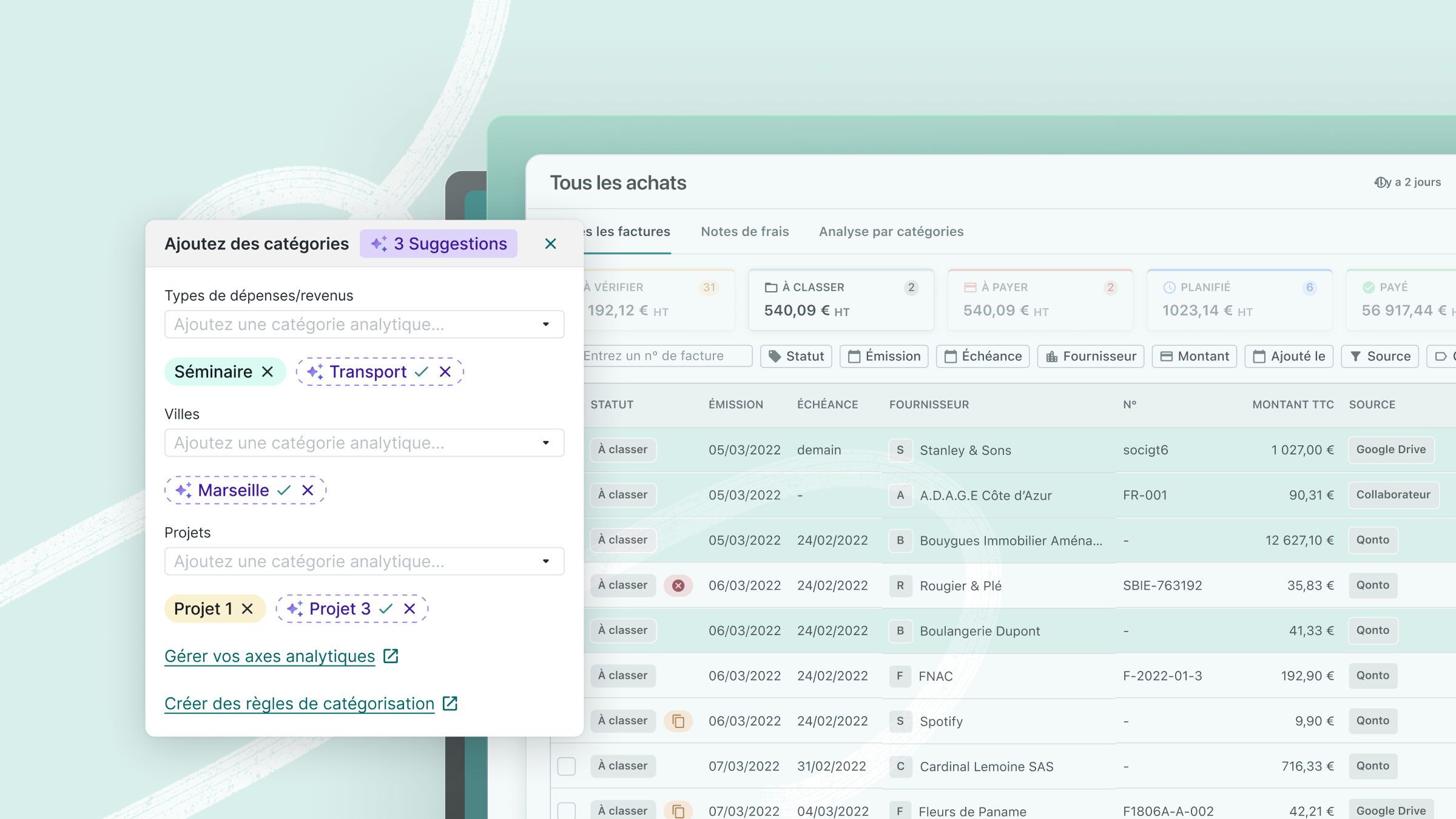Focus the invoice number search field
This screenshot has height=819, width=1456.
(x=667, y=356)
